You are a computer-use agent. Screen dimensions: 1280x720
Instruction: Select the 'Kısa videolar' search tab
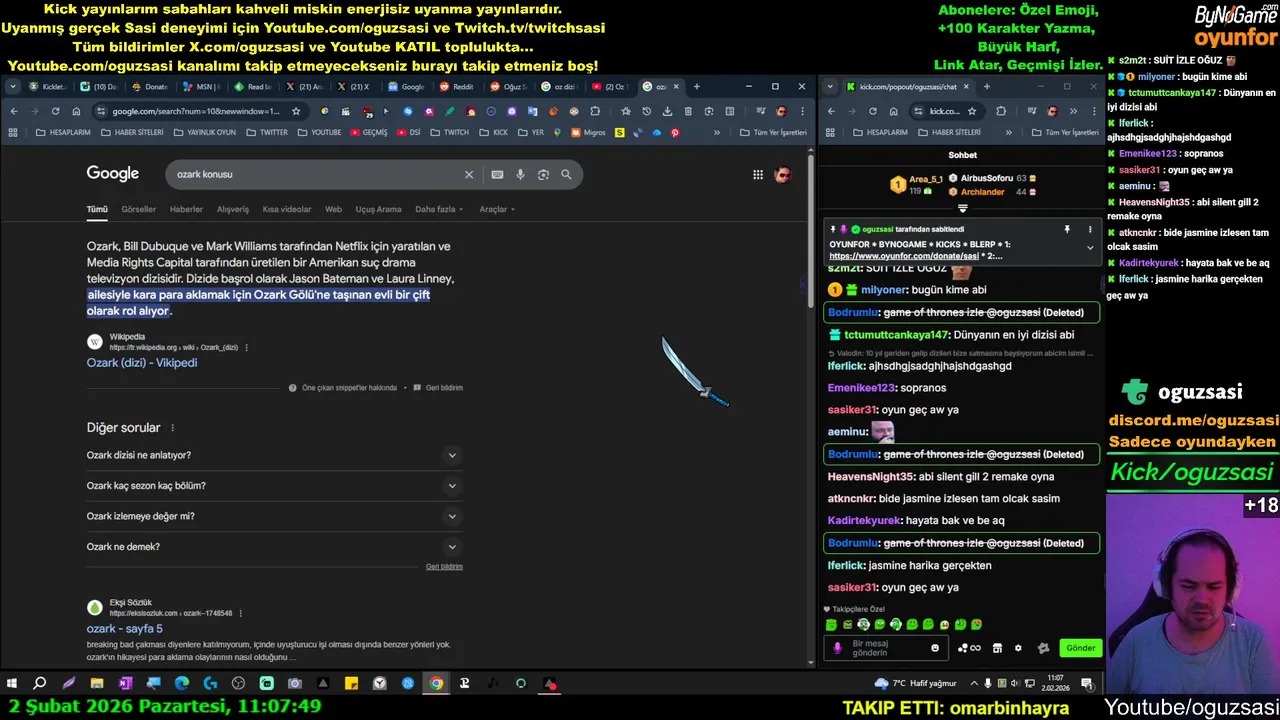pyautogui.click(x=287, y=209)
